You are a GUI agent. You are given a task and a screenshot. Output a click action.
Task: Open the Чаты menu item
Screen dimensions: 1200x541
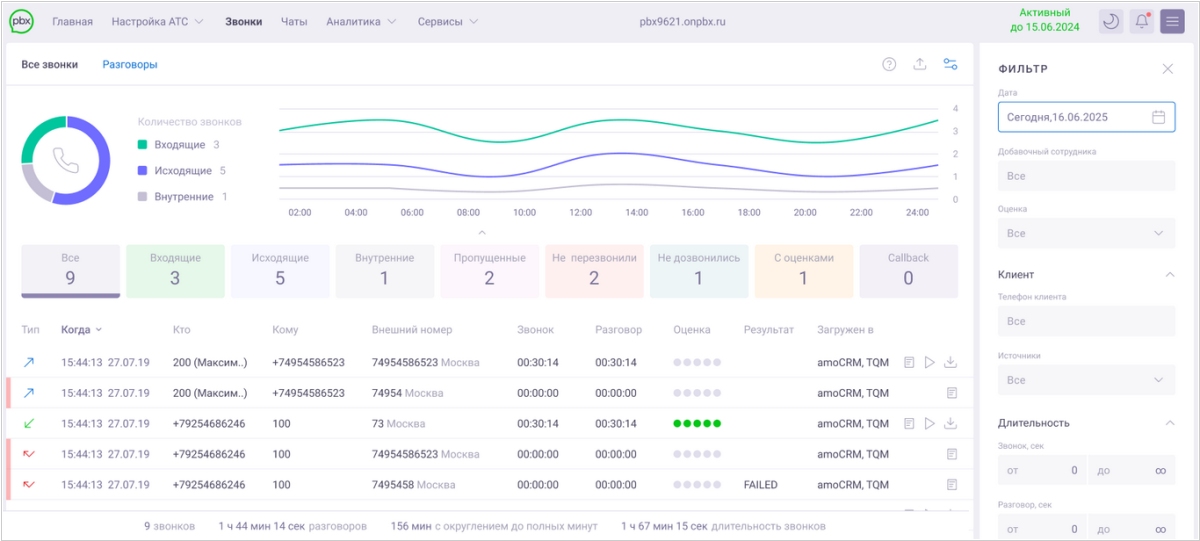coord(294,21)
